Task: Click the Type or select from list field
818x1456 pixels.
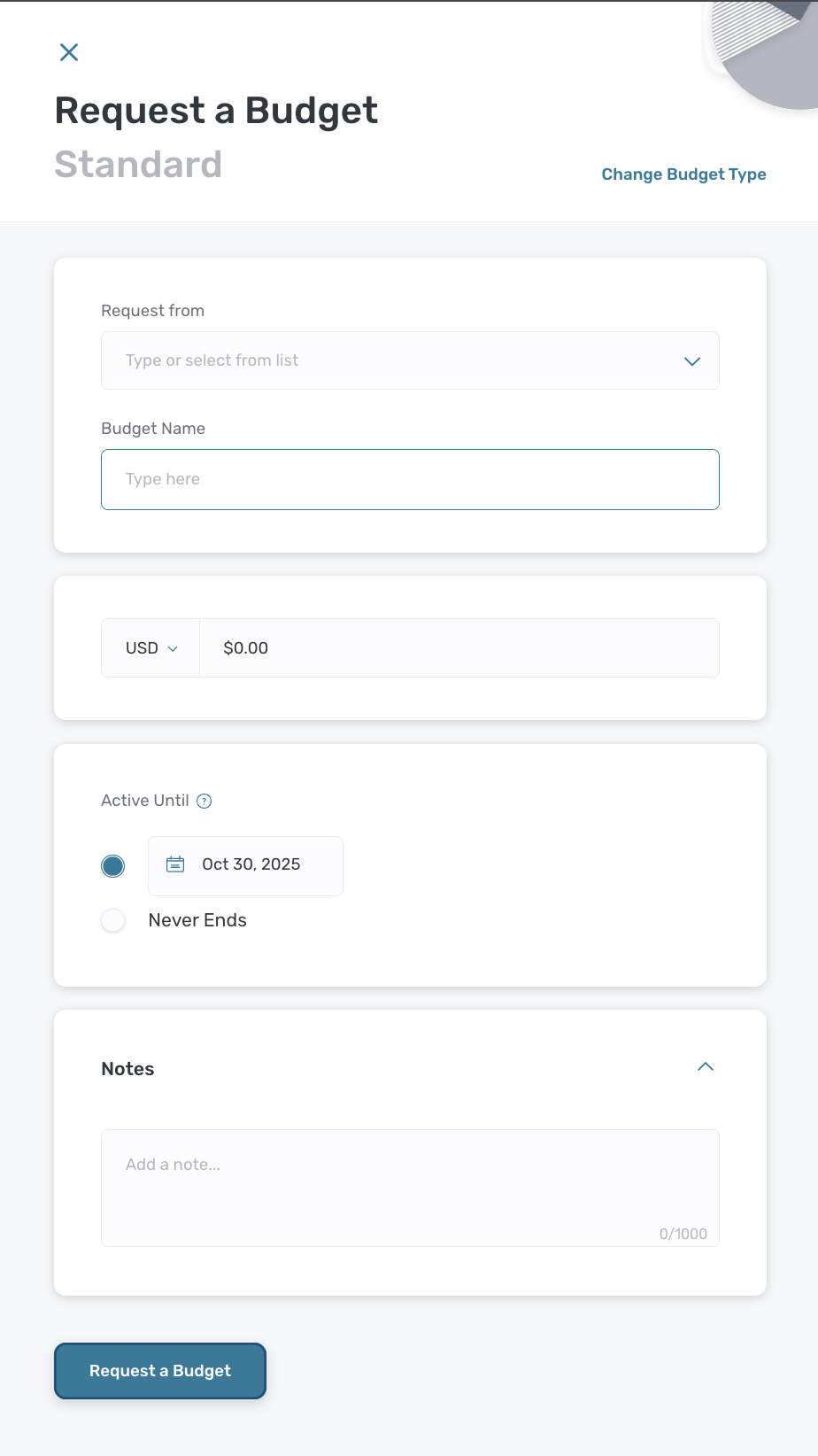Action: click(x=410, y=360)
